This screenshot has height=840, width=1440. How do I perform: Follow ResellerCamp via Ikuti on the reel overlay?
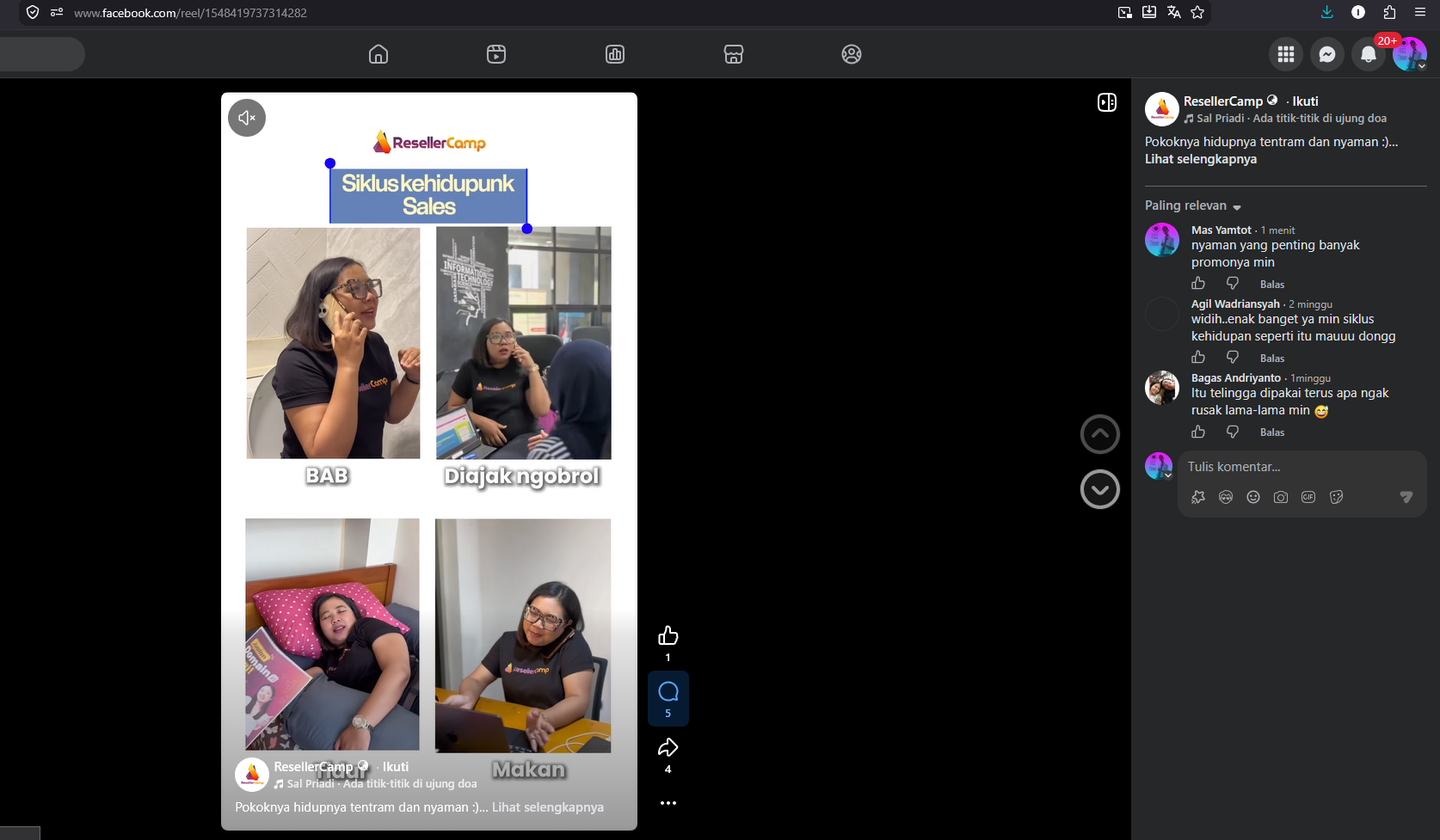pyautogui.click(x=396, y=767)
